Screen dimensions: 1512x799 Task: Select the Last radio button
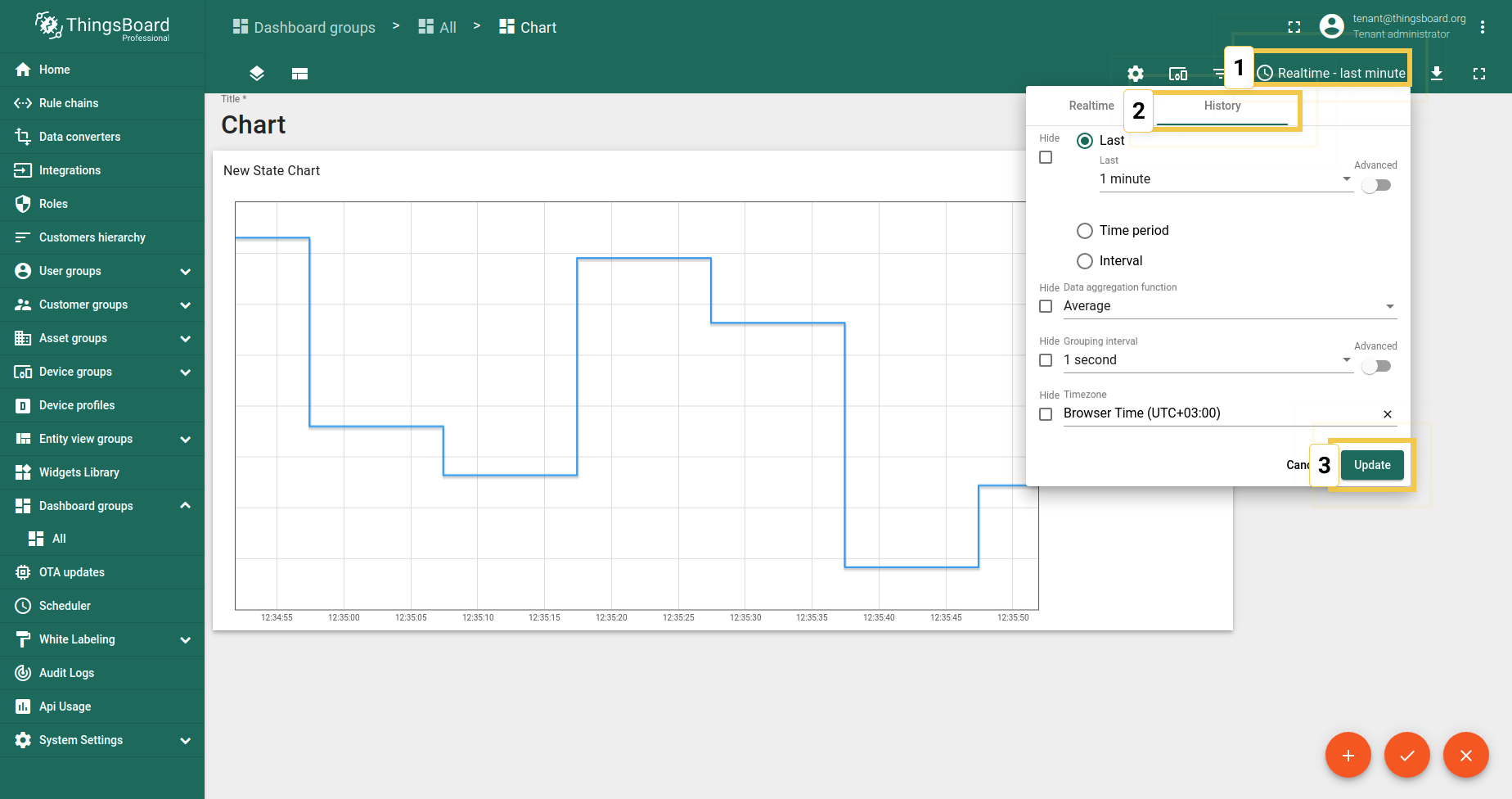[x=1085, y=141]
